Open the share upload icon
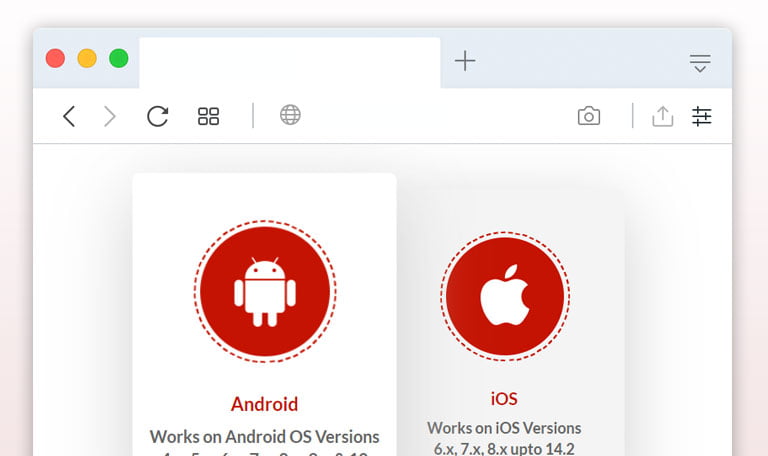This screenshot has width=768, height=456. click(x=663, y=116)
